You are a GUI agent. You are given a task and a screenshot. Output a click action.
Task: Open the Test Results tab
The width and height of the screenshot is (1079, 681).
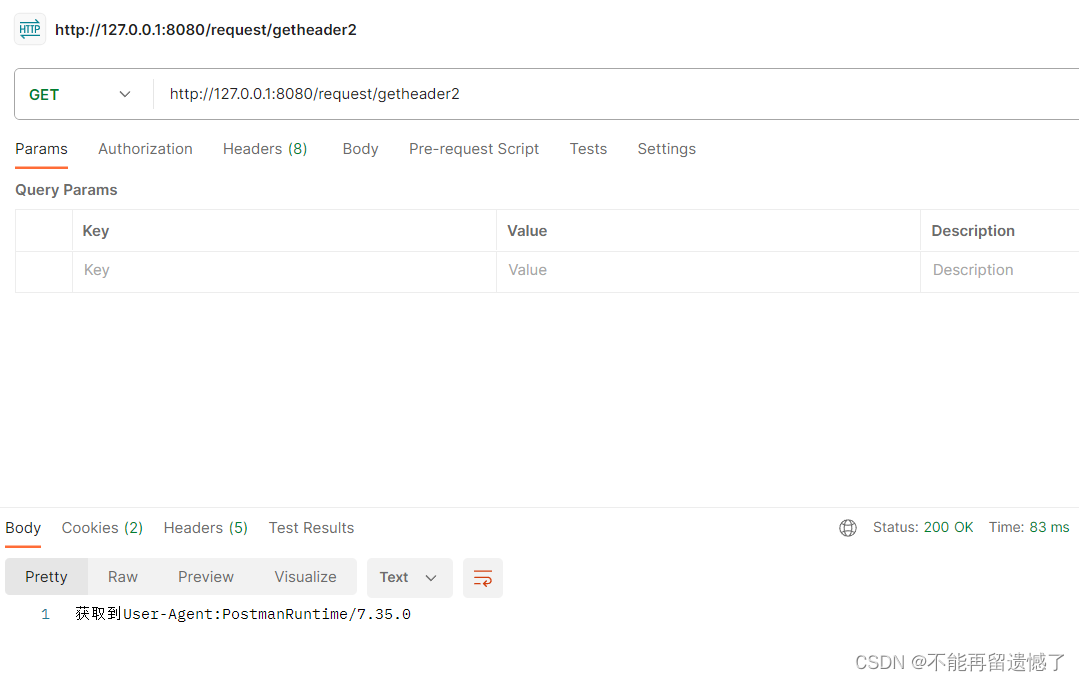[x=311, y=528]
